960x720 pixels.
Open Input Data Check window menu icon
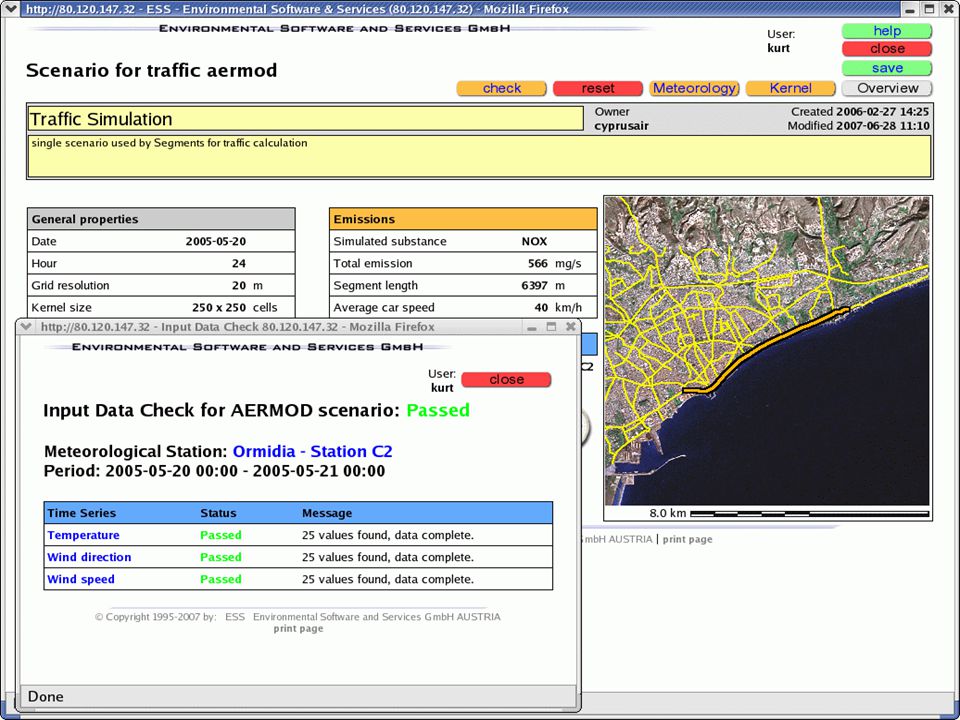(26, 326)
